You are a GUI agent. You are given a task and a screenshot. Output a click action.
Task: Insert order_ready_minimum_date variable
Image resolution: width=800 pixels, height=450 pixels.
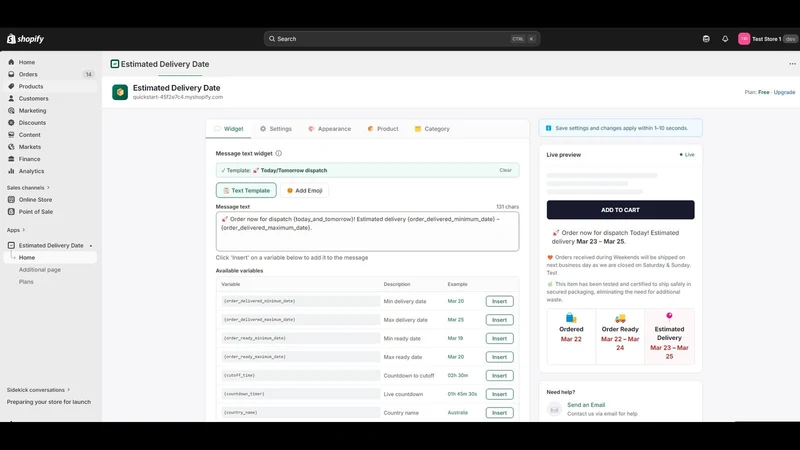point(499,339)
